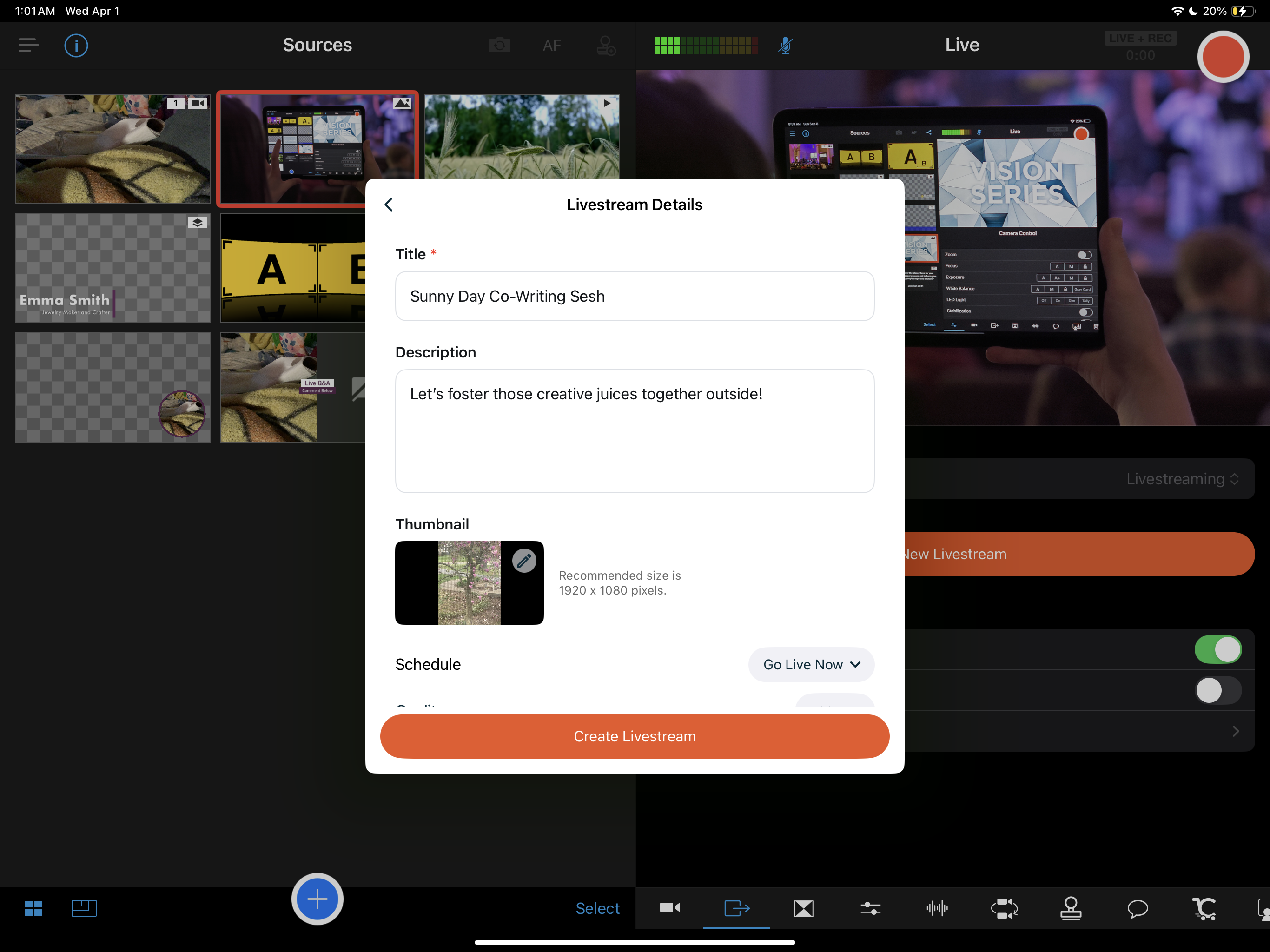Open the Go Live Now schedule dropdown
The width and height of the screenshot is (1270, 952).
tap(811, 664)
